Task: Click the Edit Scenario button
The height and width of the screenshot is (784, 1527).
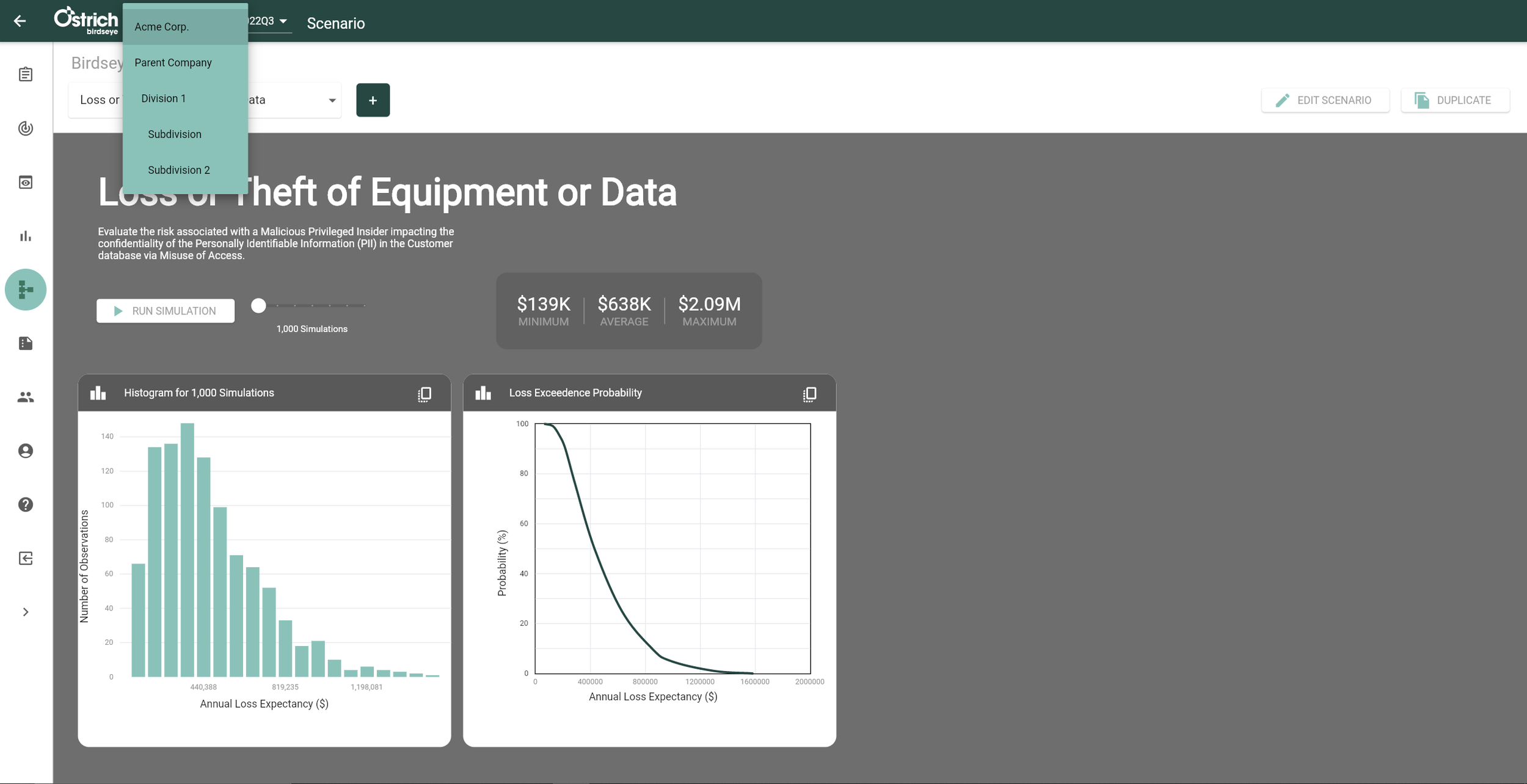Action: [1325, 100]
